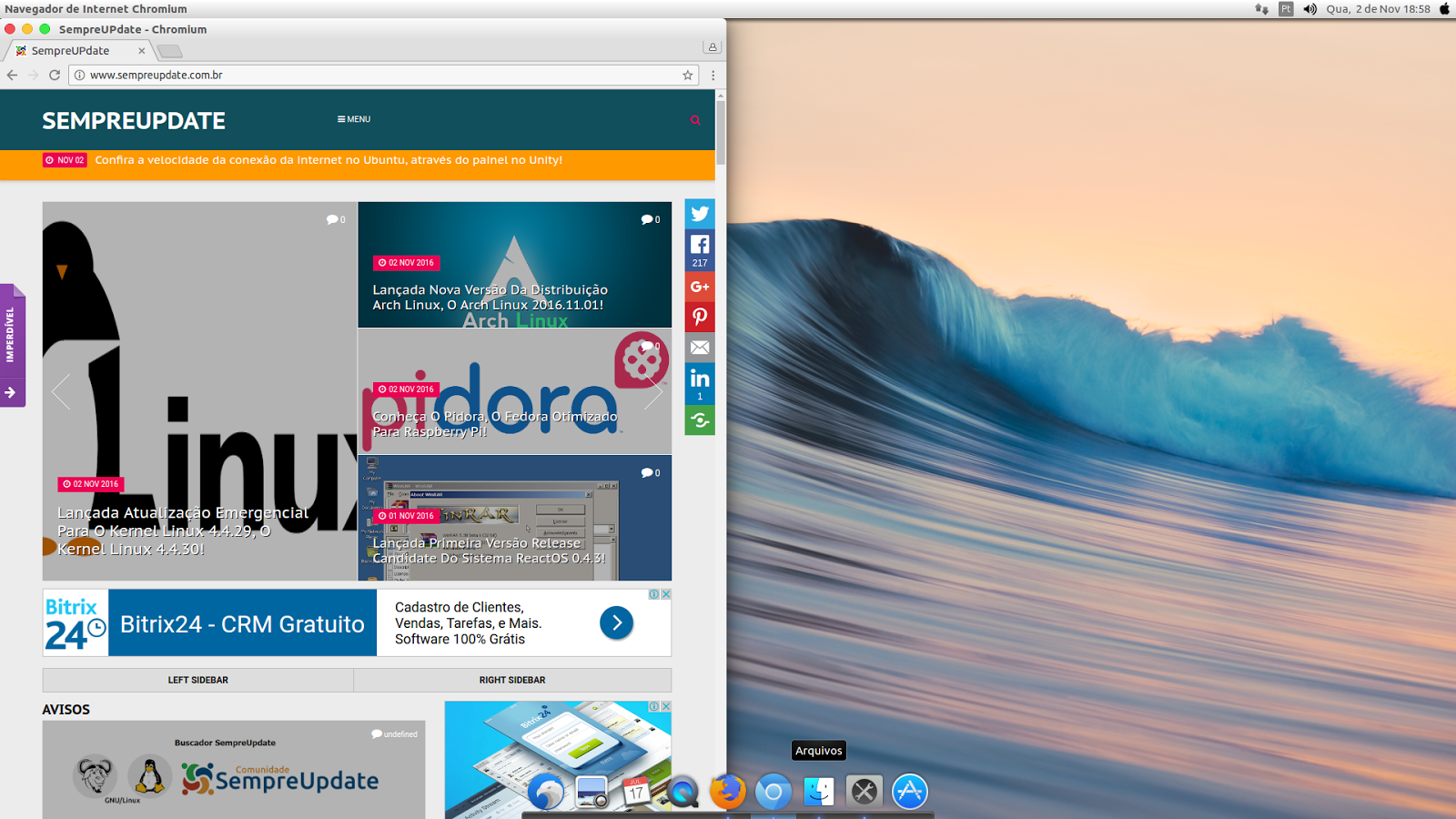Open the Apple logo session menu
This screenshot has height=819, width=1456.
(x=1444, y=9)
